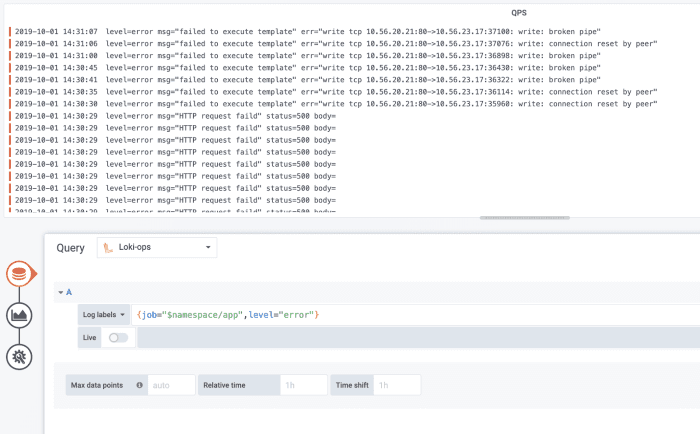The image size is (700, 434).
Task: Expand the Log labels selector
Action: (103, 315)
